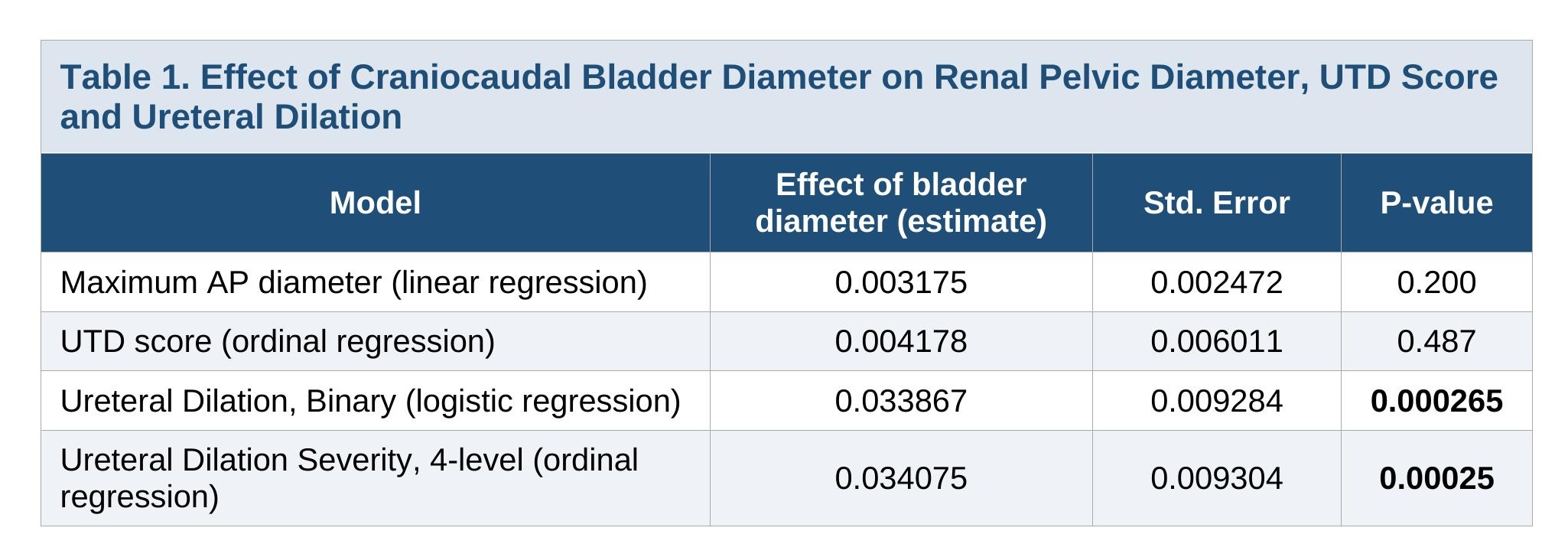Select the Maximum AP diameter row label

[x=353, y=282]
